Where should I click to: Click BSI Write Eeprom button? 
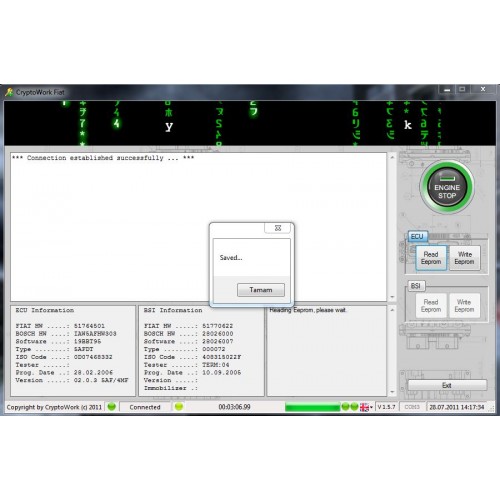[x=464, y=306]
